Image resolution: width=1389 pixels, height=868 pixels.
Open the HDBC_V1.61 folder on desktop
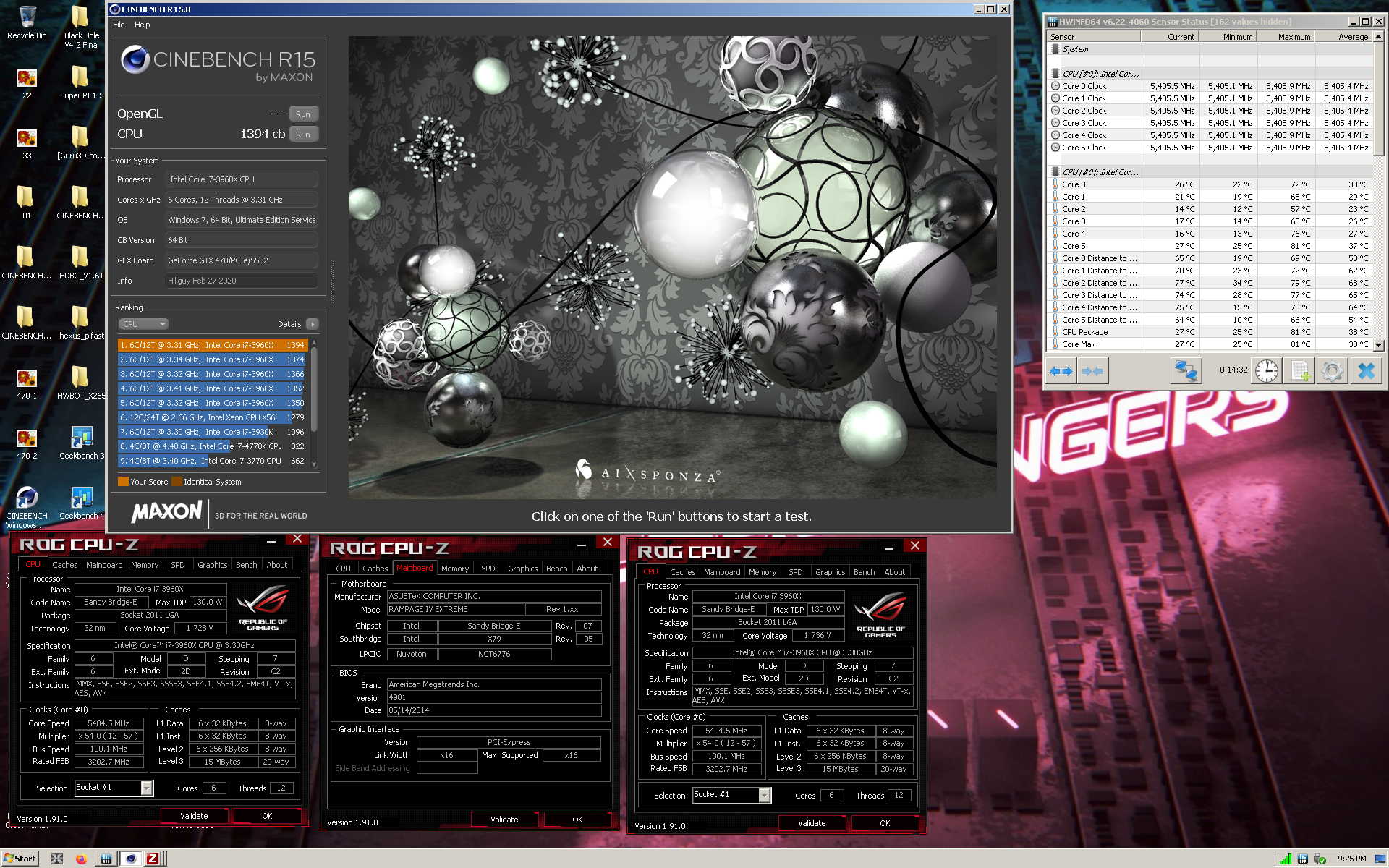[x=81, y=262]
